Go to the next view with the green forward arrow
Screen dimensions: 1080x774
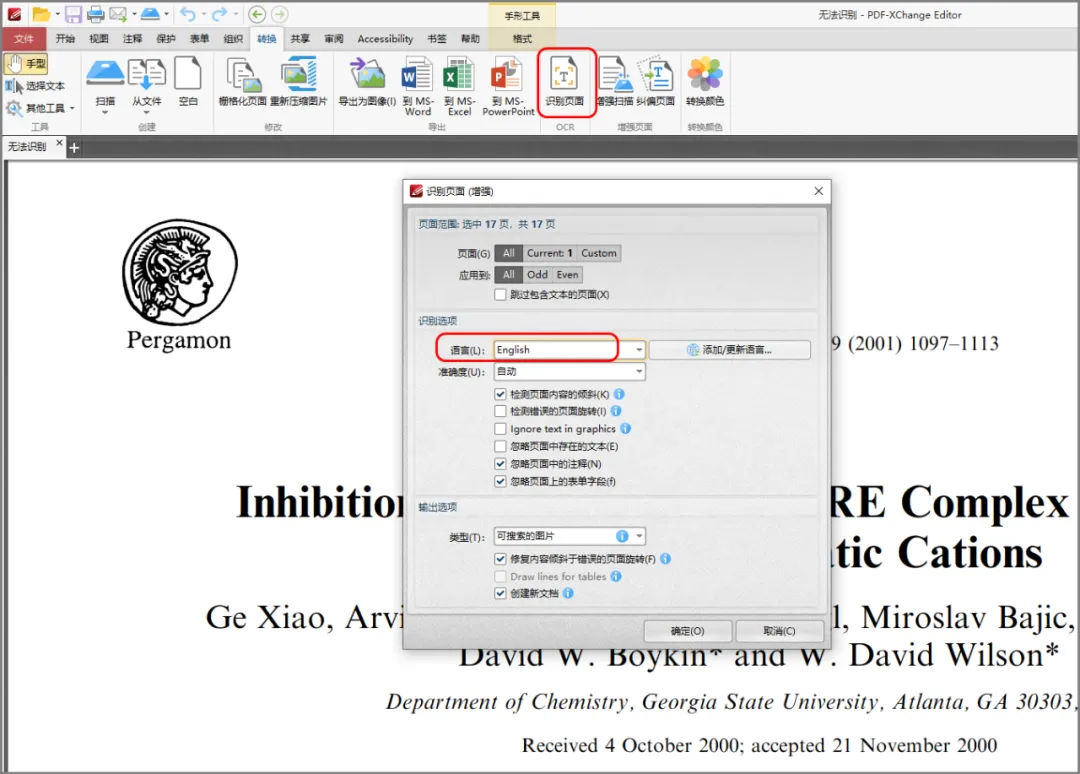coord(279,14)
